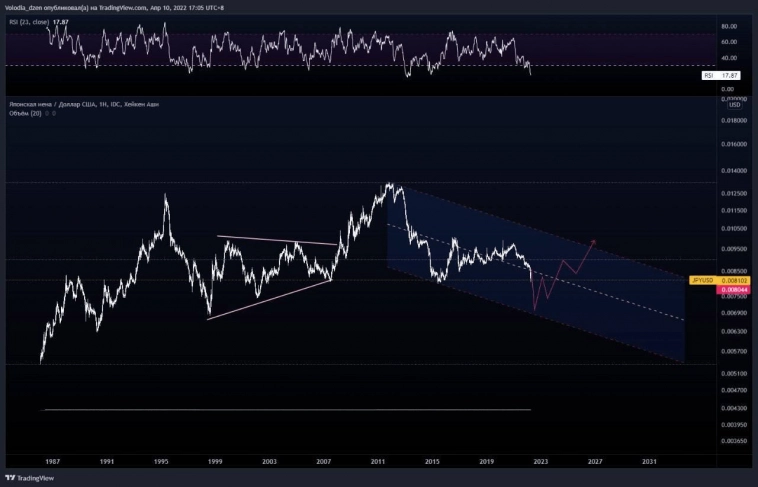Click the TradingView logo in bottom corner
The width and height of the screenshot is (758, 487).
(x=30, y=478)
